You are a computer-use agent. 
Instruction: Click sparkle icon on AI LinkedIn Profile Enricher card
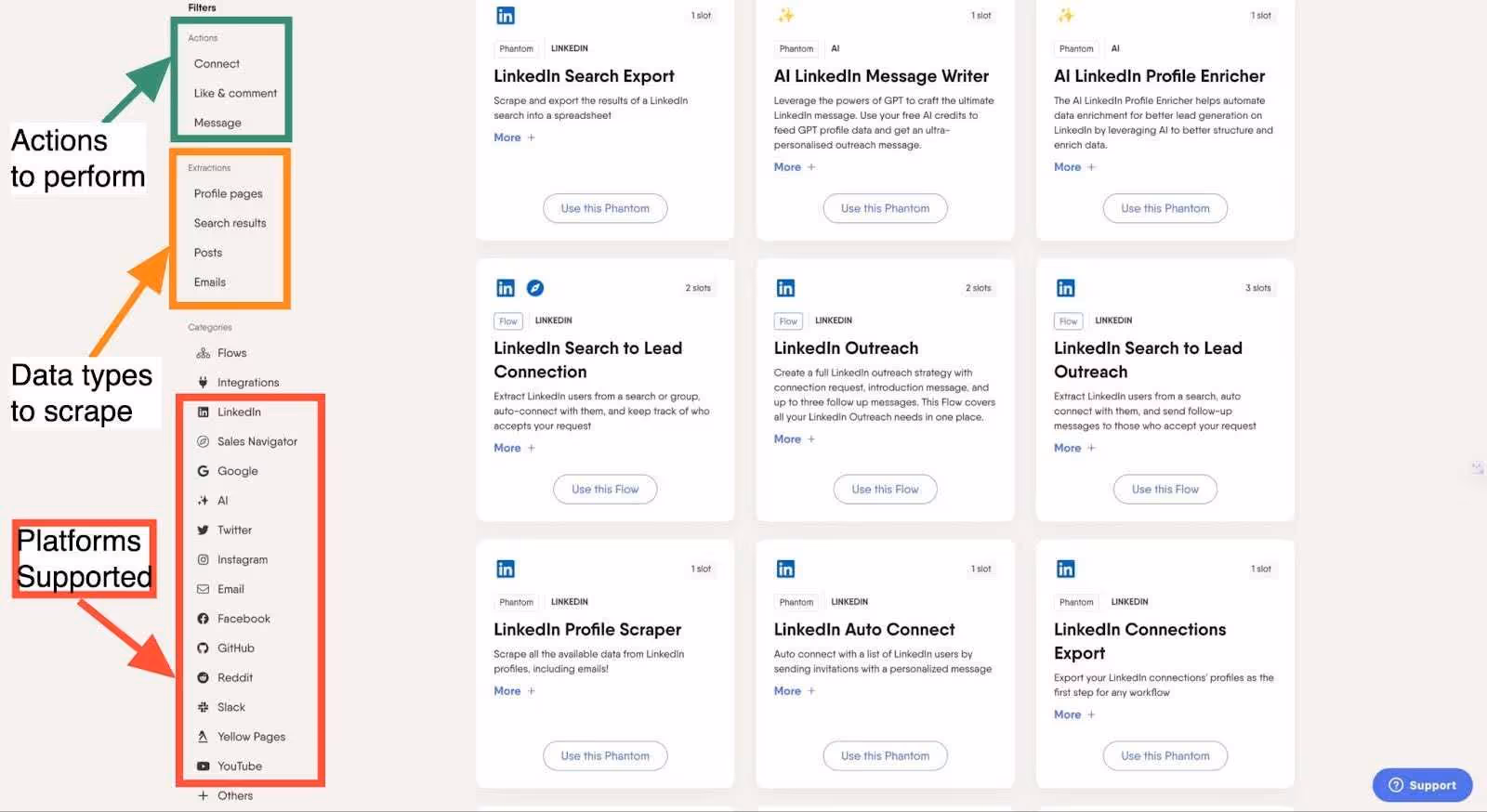coord(1065,16)
